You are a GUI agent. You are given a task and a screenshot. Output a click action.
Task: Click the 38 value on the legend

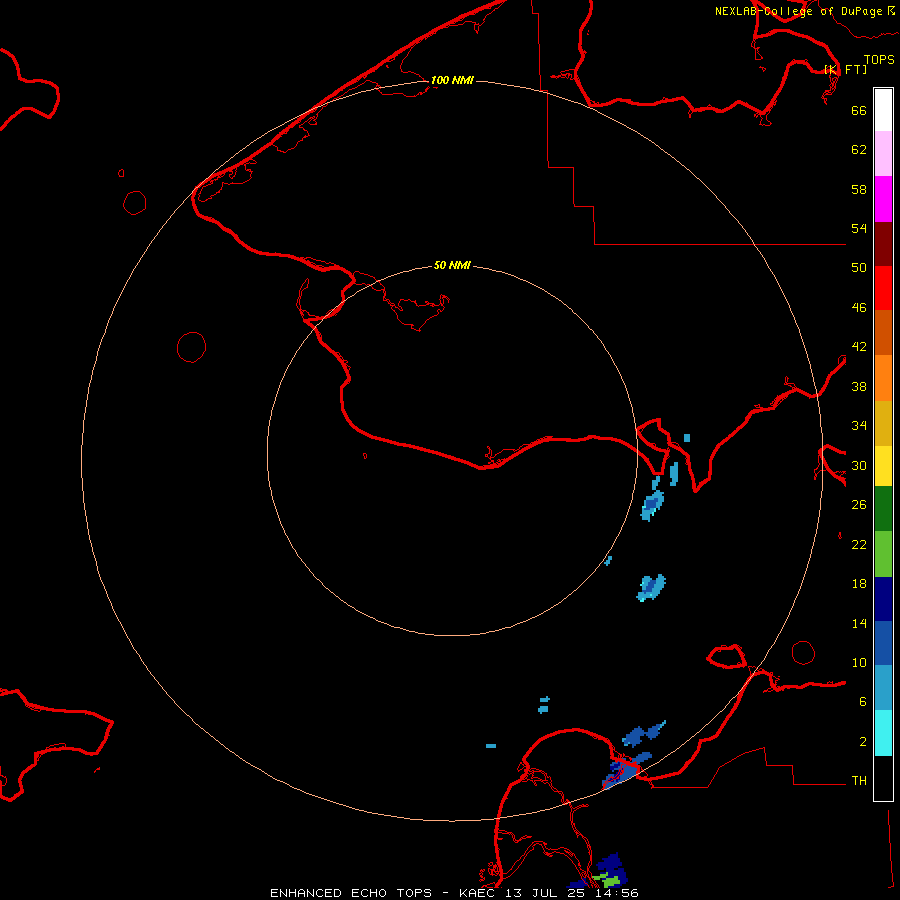click(859, 386)
